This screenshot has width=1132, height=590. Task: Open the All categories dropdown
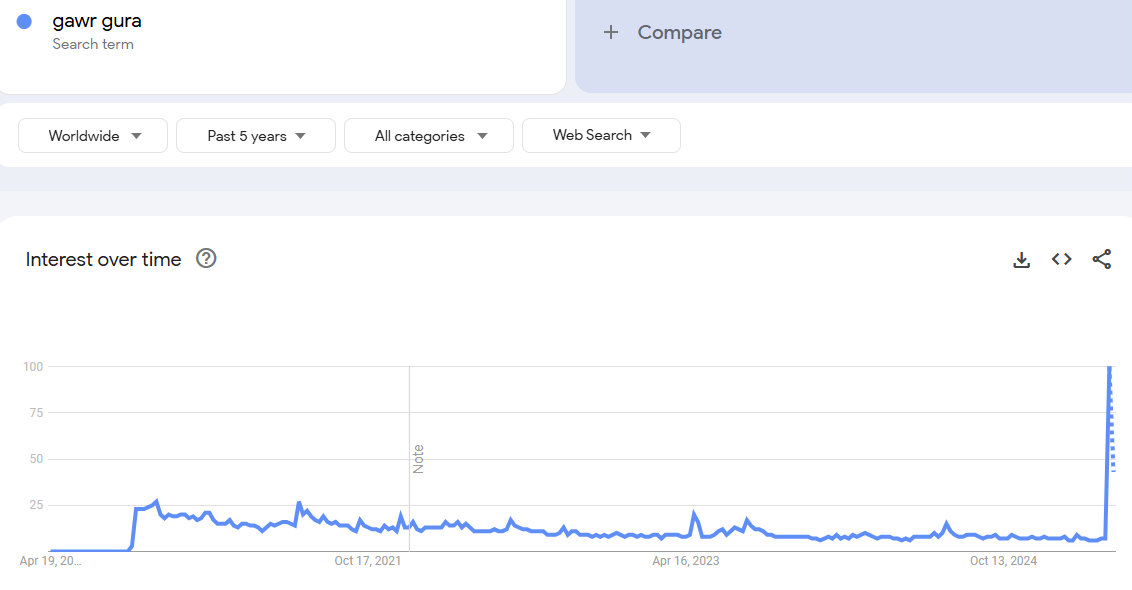[429, 136]
